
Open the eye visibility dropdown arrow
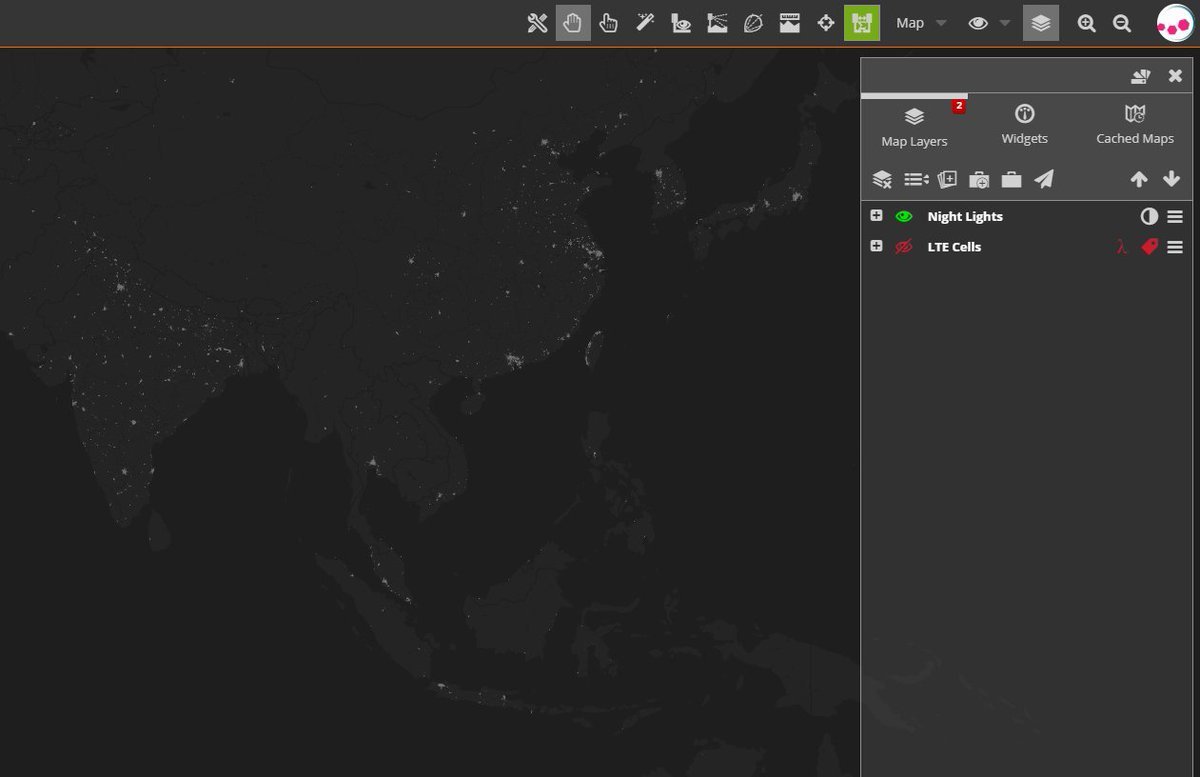[1005, 23]
